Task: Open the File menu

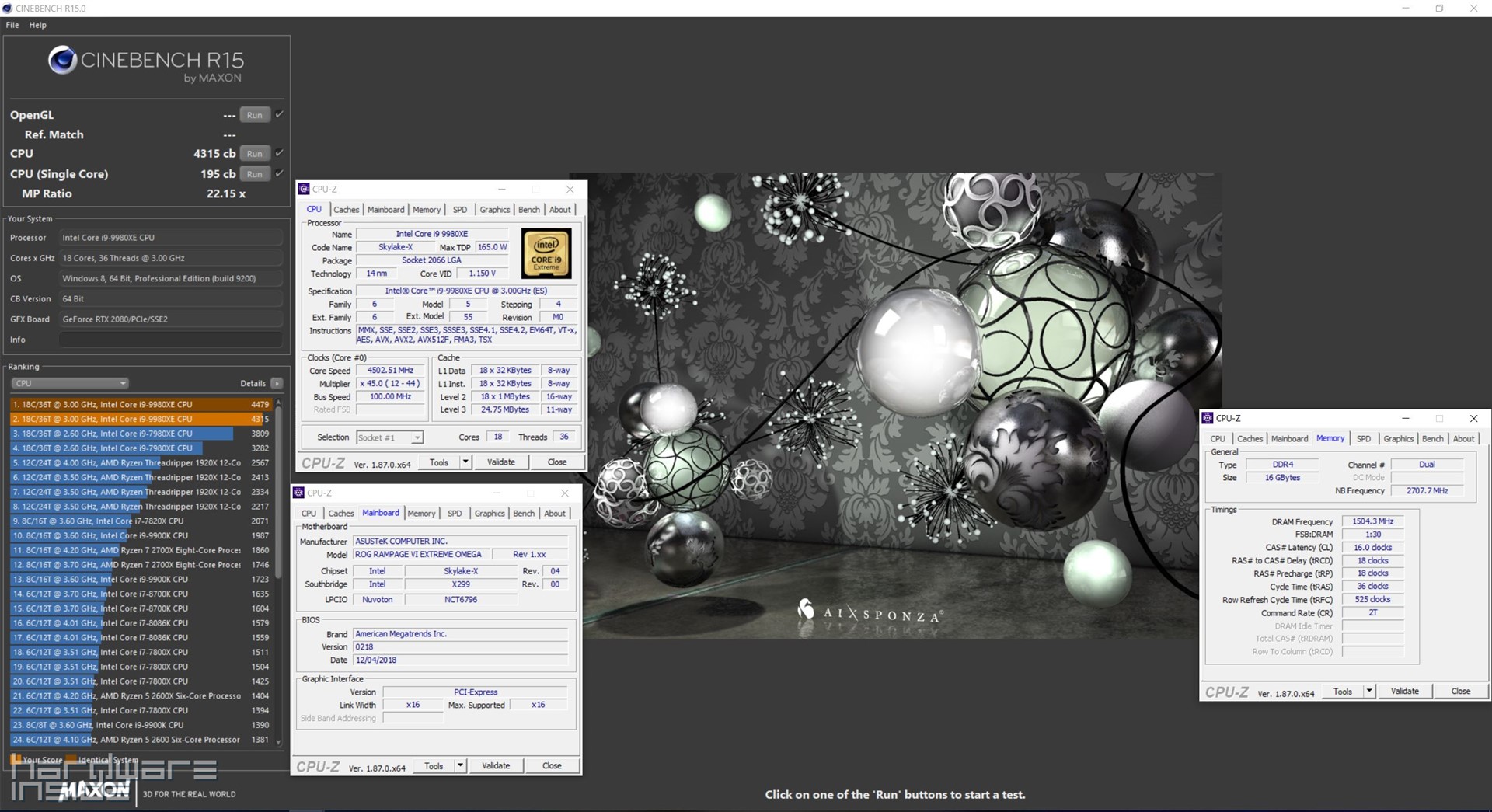Action: 12,25
